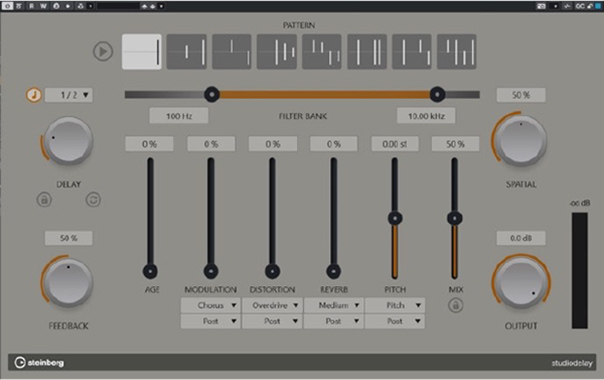Image resolution: width=604 pixels, height=380 pixels.
Task: Enable Read automation (R) button
Action: [x=32, y=6]
